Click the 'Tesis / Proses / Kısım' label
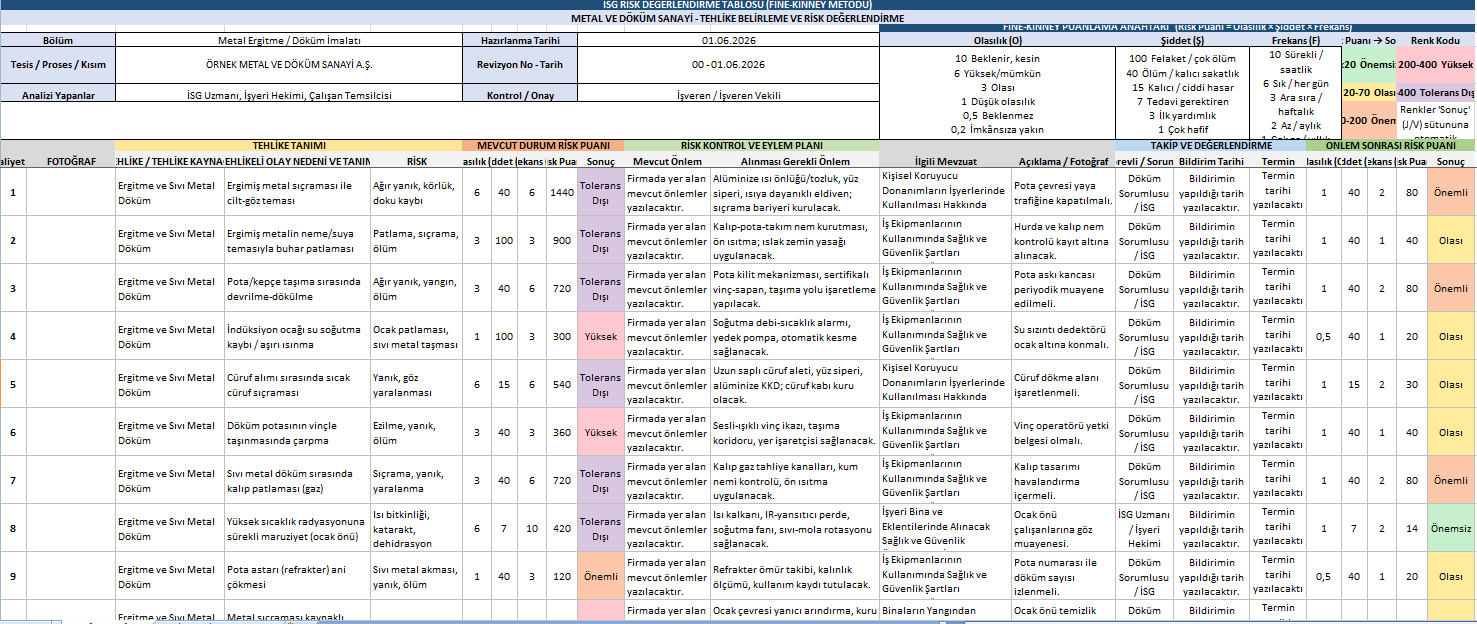Image resolution: width=1477 pixels, height=624 pixels. (58, 64)
